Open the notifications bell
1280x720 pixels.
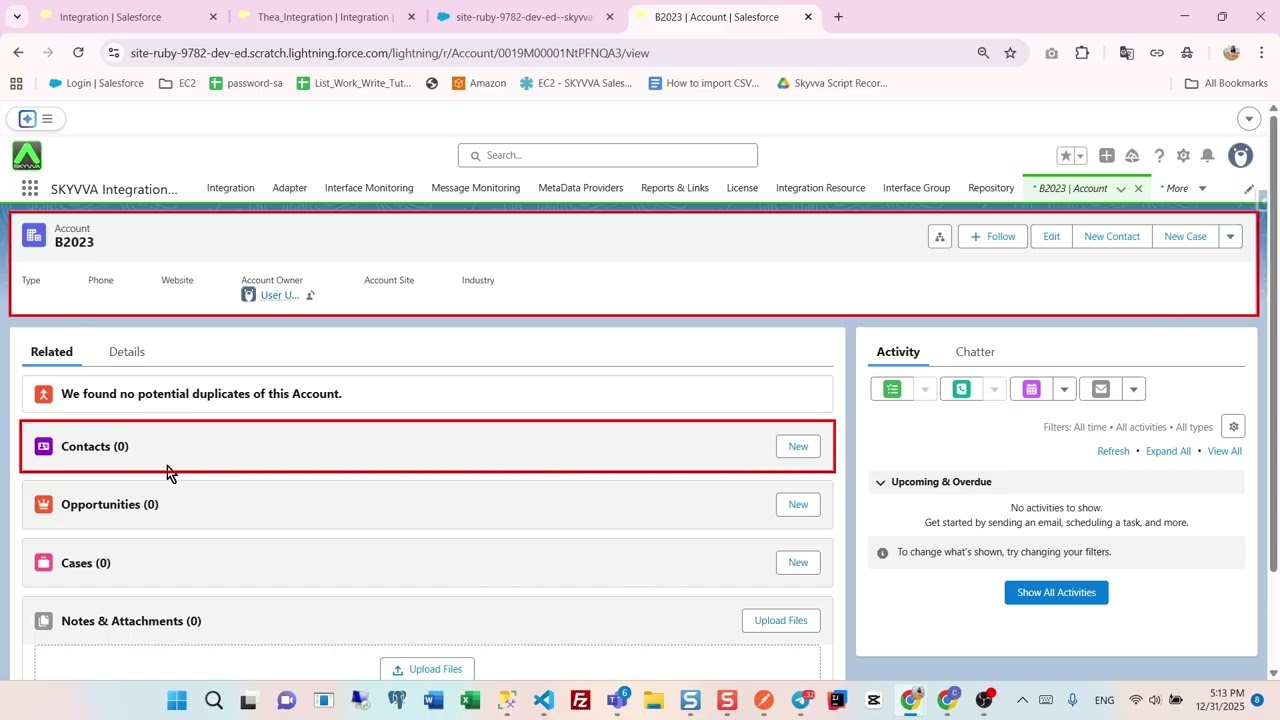[1208, 155]
